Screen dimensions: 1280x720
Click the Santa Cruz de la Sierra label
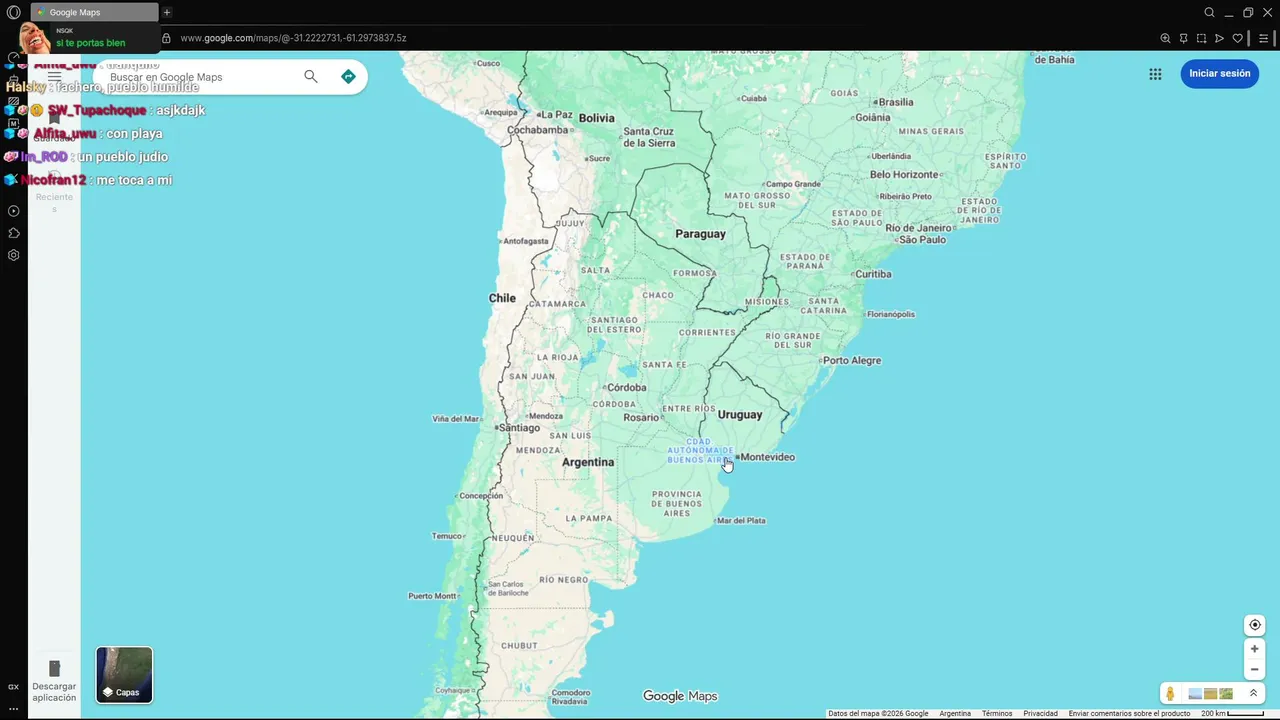point(649,137)
